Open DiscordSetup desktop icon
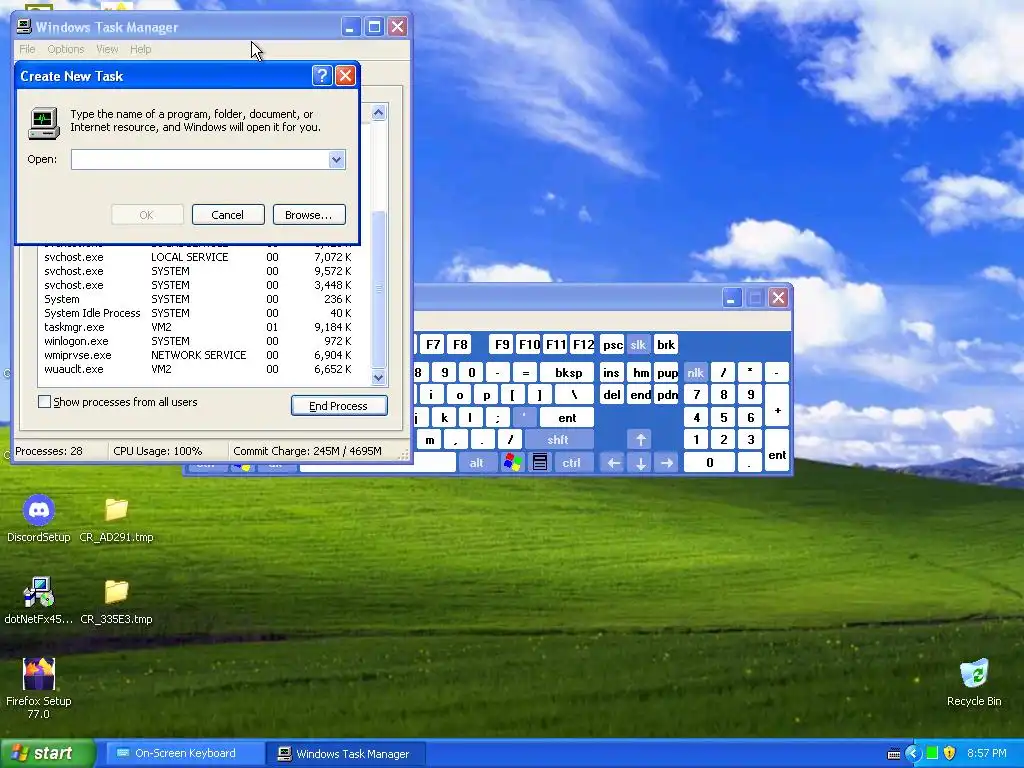 click(39, 519)
